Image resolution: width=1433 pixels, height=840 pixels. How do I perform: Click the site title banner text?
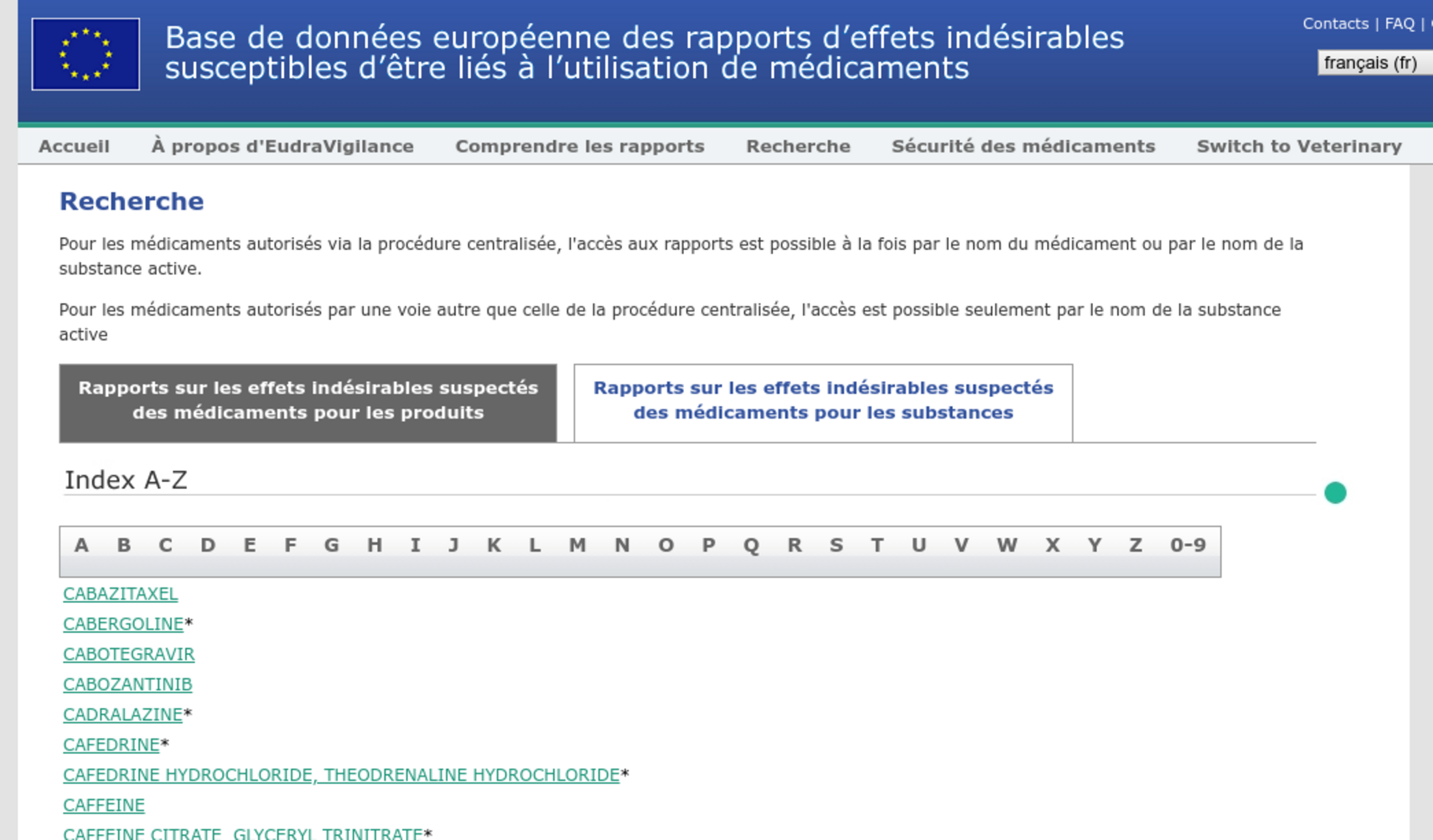(644, 53)
